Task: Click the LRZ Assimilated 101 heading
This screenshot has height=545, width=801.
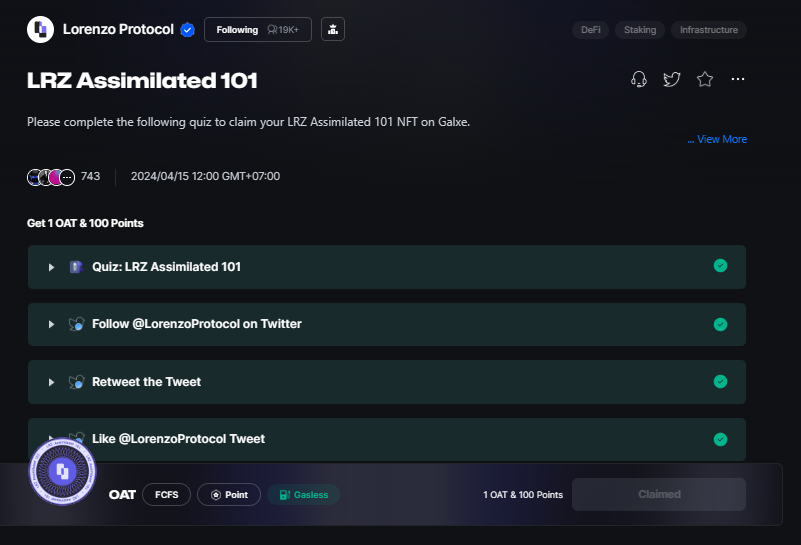Action: pyautogui.click(x=142, y=81)
